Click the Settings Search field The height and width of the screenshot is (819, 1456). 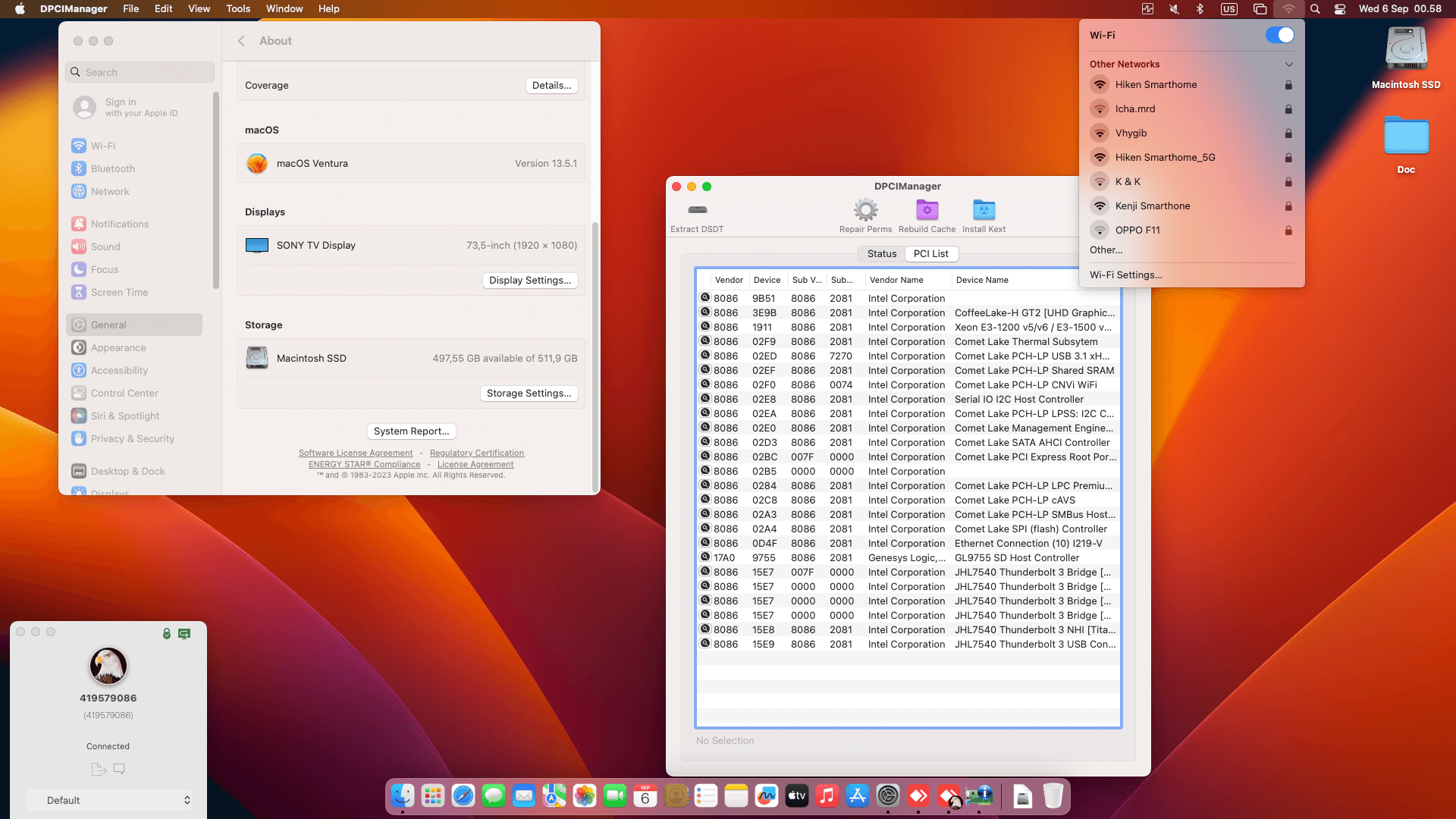(140, 72)
